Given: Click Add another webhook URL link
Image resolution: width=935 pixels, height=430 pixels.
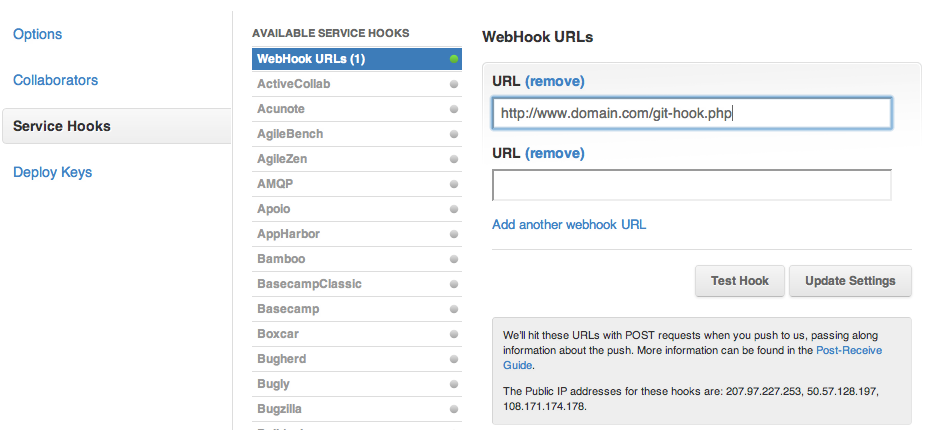Looking at the screenshot, I should [569, 225].
